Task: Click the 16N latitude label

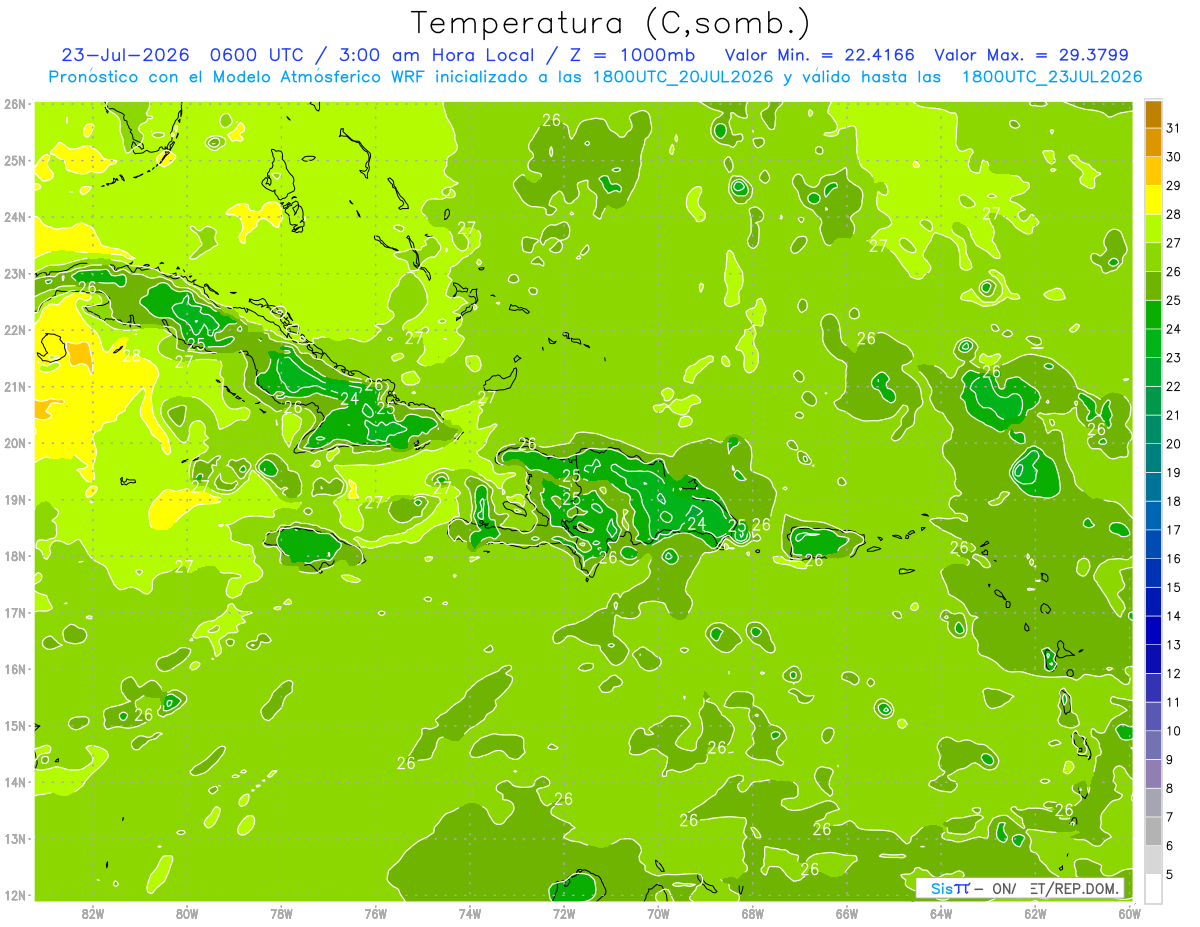Action: click(14, 669)
